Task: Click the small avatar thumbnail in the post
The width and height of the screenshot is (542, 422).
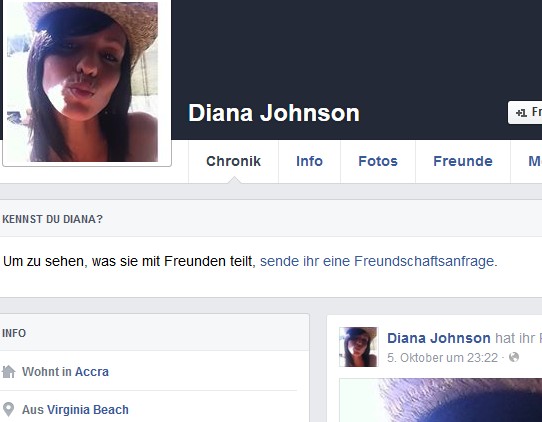Action: (x=359, y=347)
